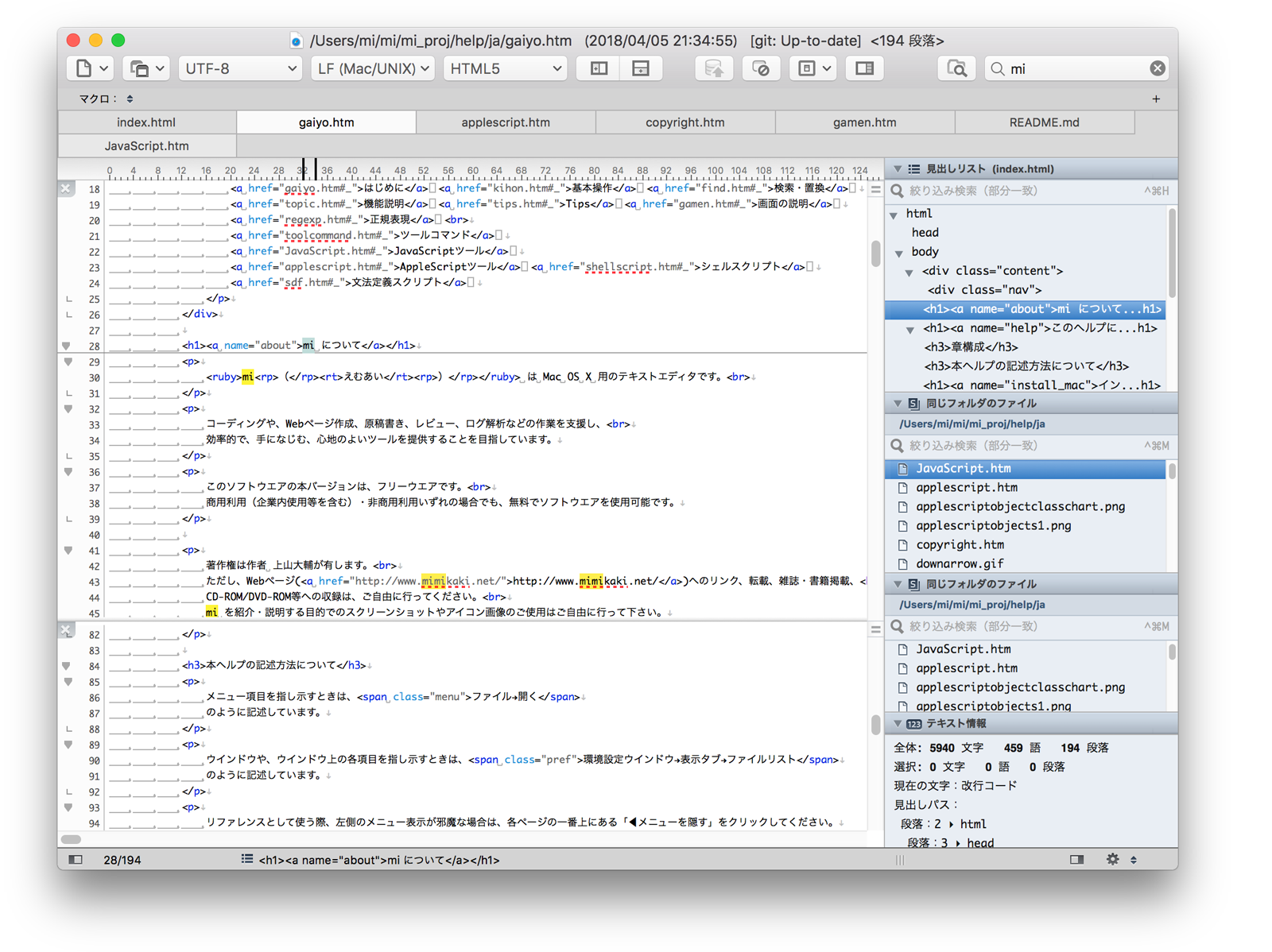Select h3 本ヘルプの記述方法について outline item
Image resolution: width=1272 pixels, height=952 pixels.
tap(1026, 366)
